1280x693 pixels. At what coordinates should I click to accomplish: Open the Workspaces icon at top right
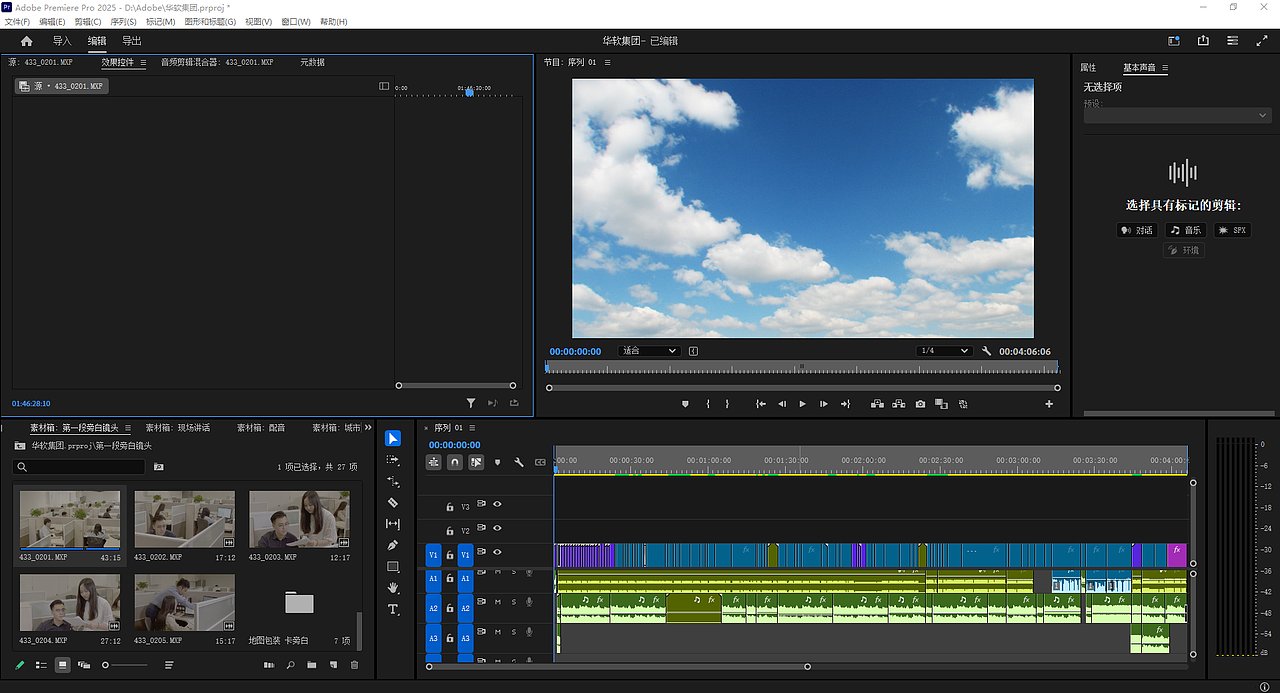pyautogui.click(x=1174, y=41)
